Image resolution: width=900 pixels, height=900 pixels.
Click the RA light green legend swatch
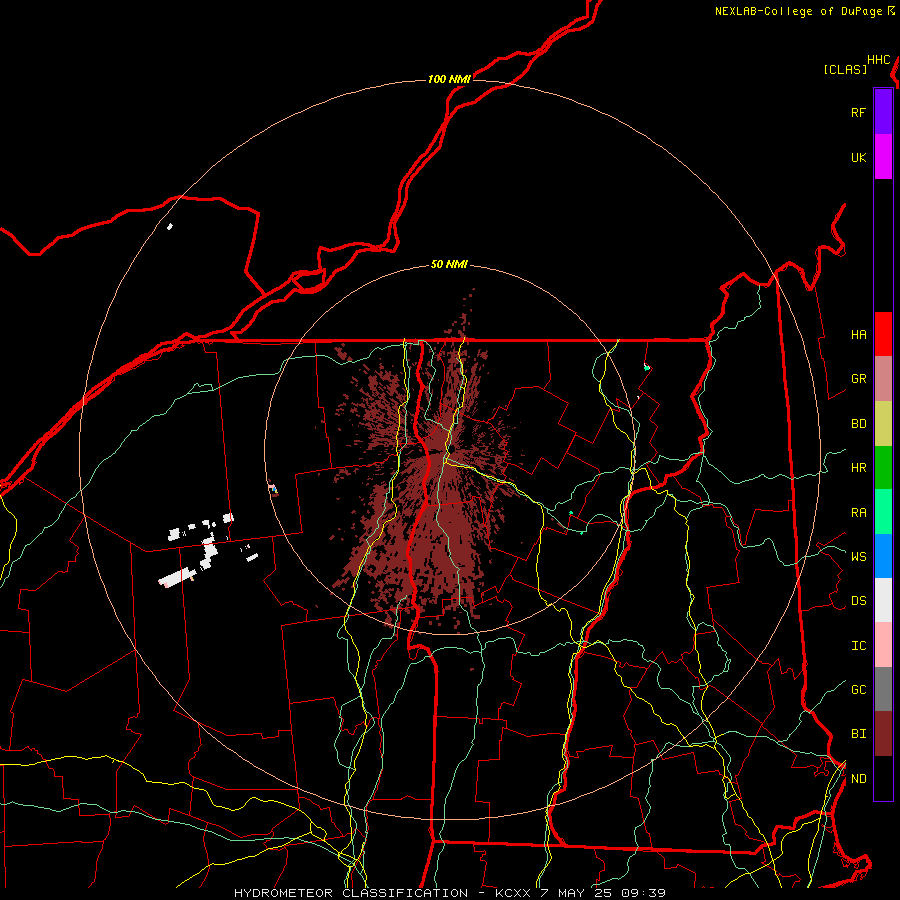883,512
